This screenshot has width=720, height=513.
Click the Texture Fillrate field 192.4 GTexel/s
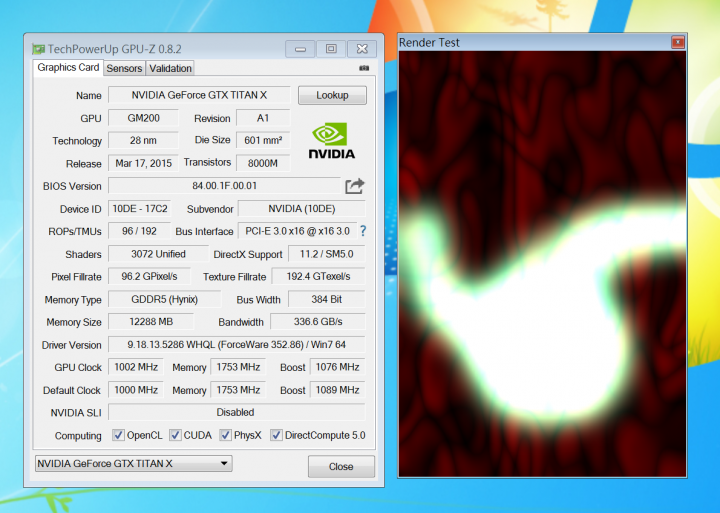pyautogui.click(x=319, y=276)
